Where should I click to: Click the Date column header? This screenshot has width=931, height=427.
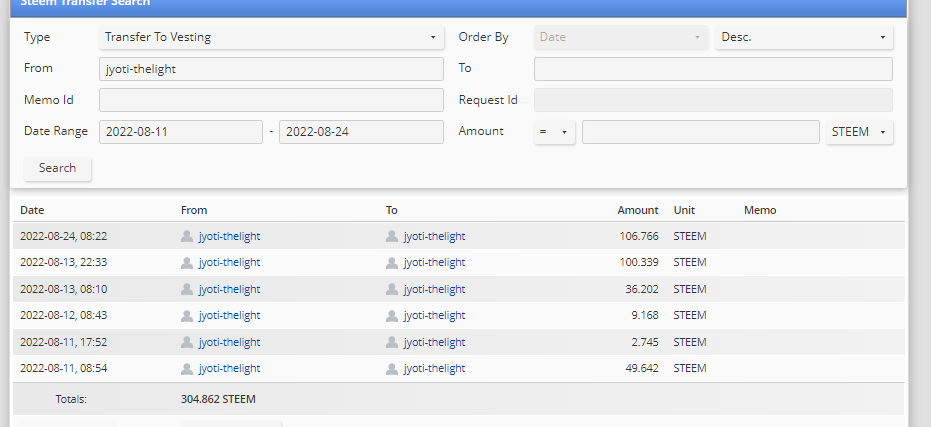[x=32, y=210]
